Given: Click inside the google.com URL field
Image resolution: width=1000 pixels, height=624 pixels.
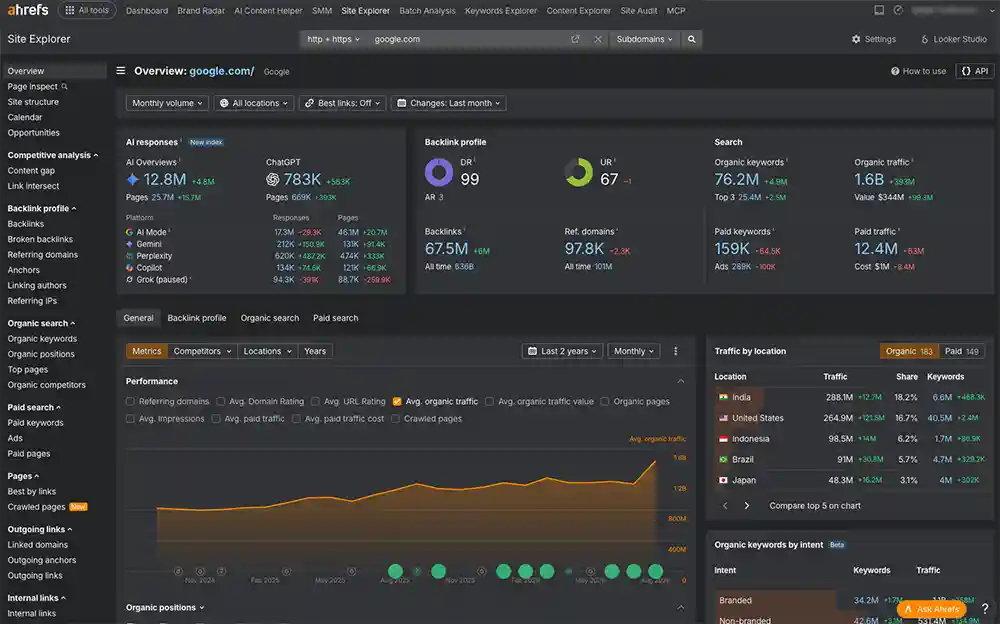Looking at the screenshot, I should 469,39.
